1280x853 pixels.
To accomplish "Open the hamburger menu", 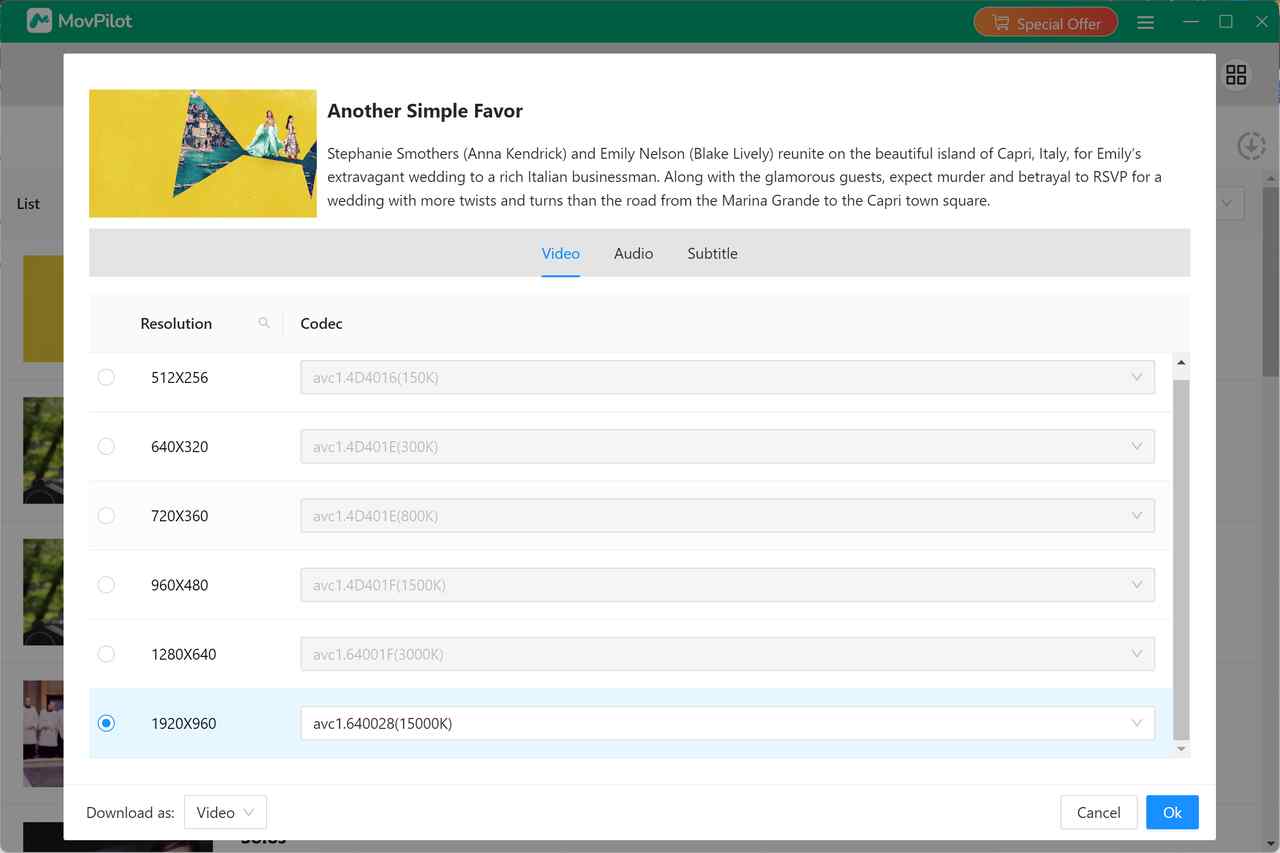I will [x=1145, y=21].
